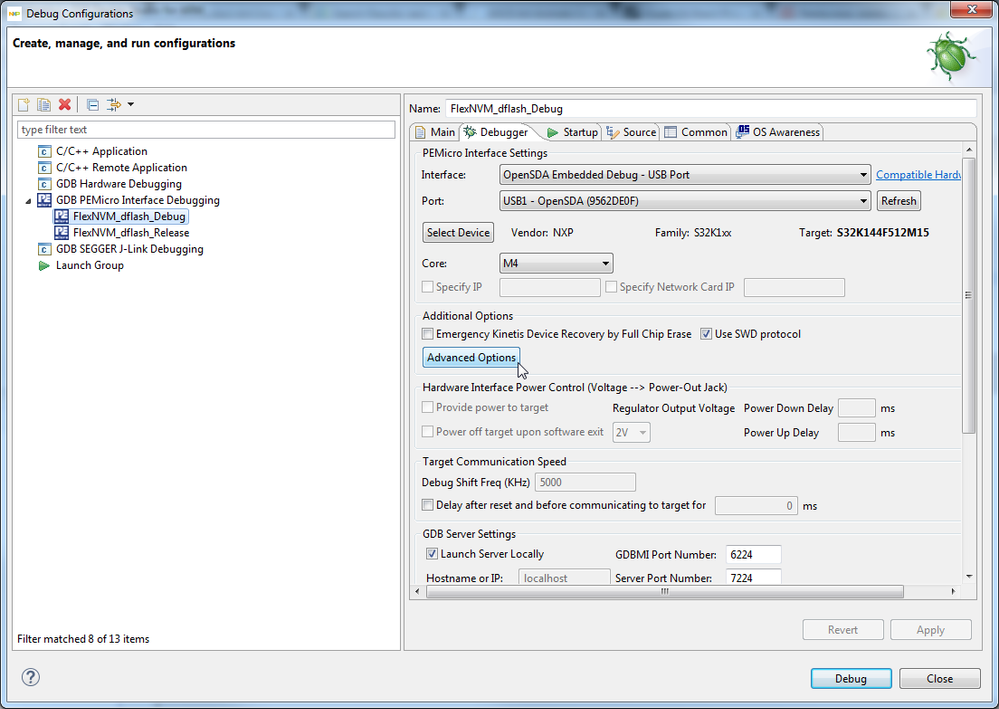The height and width of the screenshot is (709, 999).
Task: Click the Debug button
Action: 851,678
